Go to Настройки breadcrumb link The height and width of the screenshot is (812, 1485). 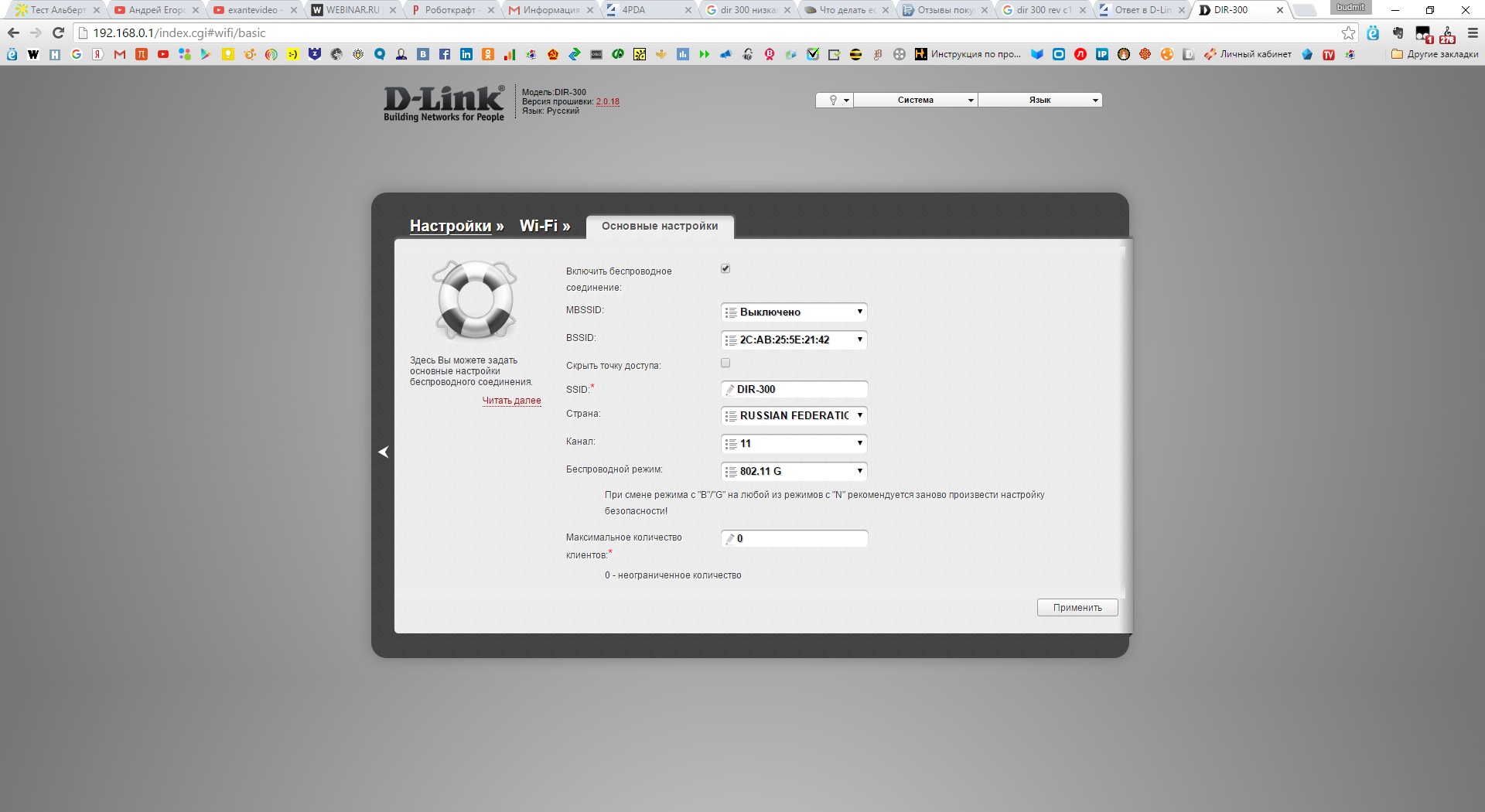[451, 226]
